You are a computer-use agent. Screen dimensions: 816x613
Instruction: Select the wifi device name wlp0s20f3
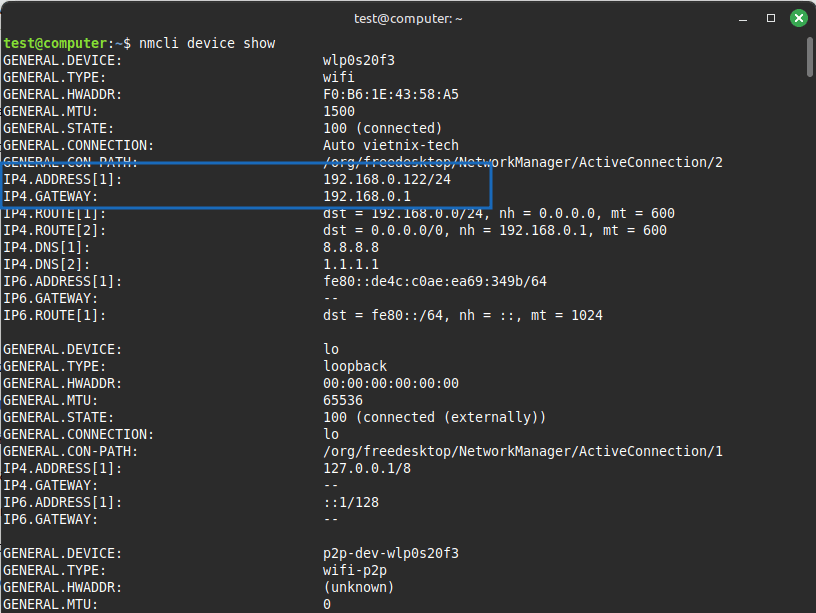[x=360, y=60]
